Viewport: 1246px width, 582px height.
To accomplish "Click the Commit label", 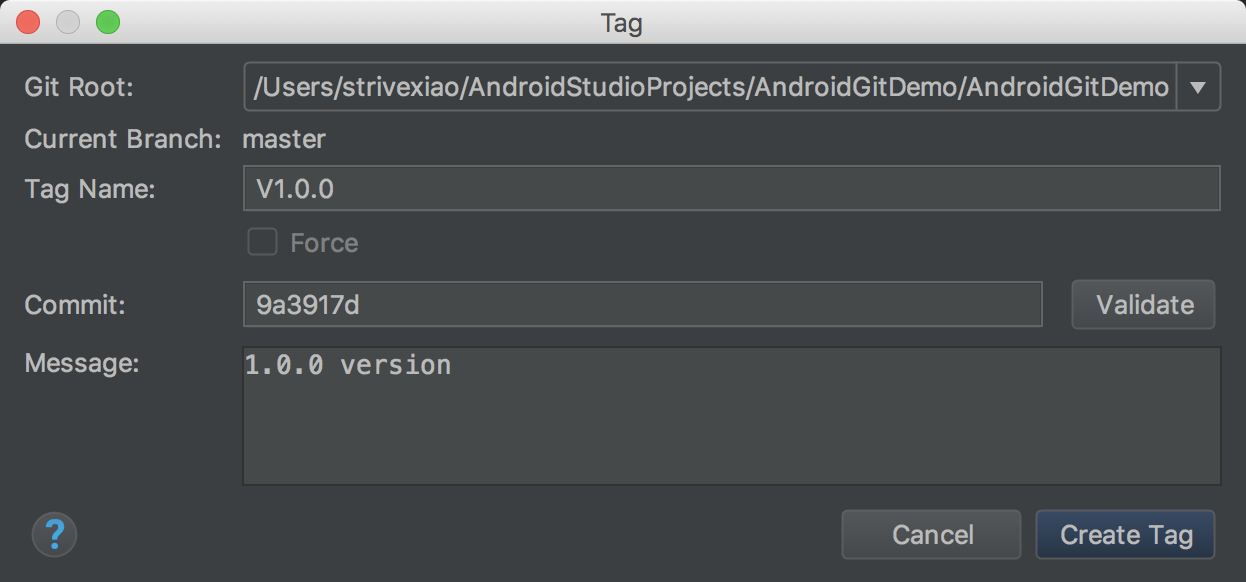I will tap(75, 304).
